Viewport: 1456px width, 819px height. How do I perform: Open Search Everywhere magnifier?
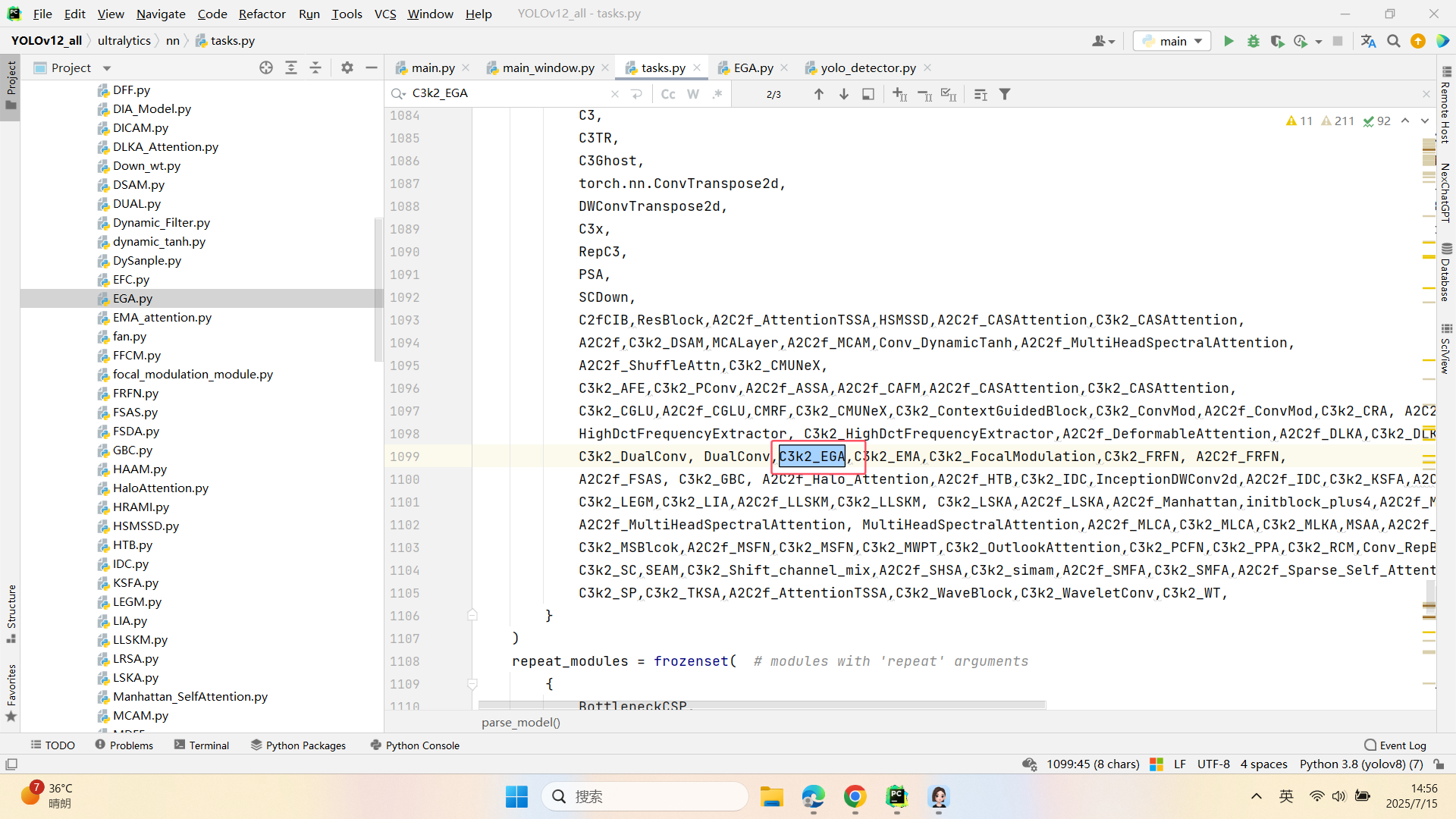coord(1393,41)
